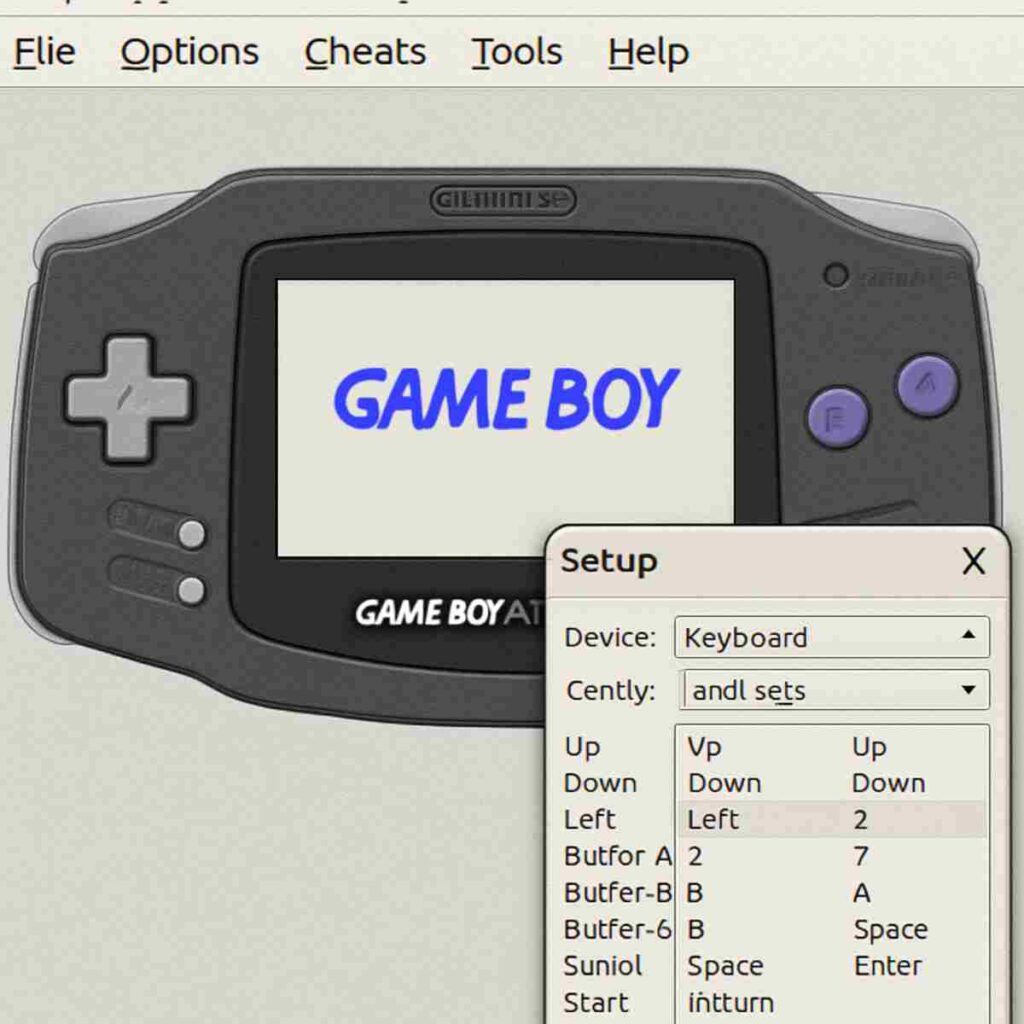The width and height of the screenshot is (1024, 1024).
Task: Click the A value in Butfer-B row
Action: click(861, 892)
